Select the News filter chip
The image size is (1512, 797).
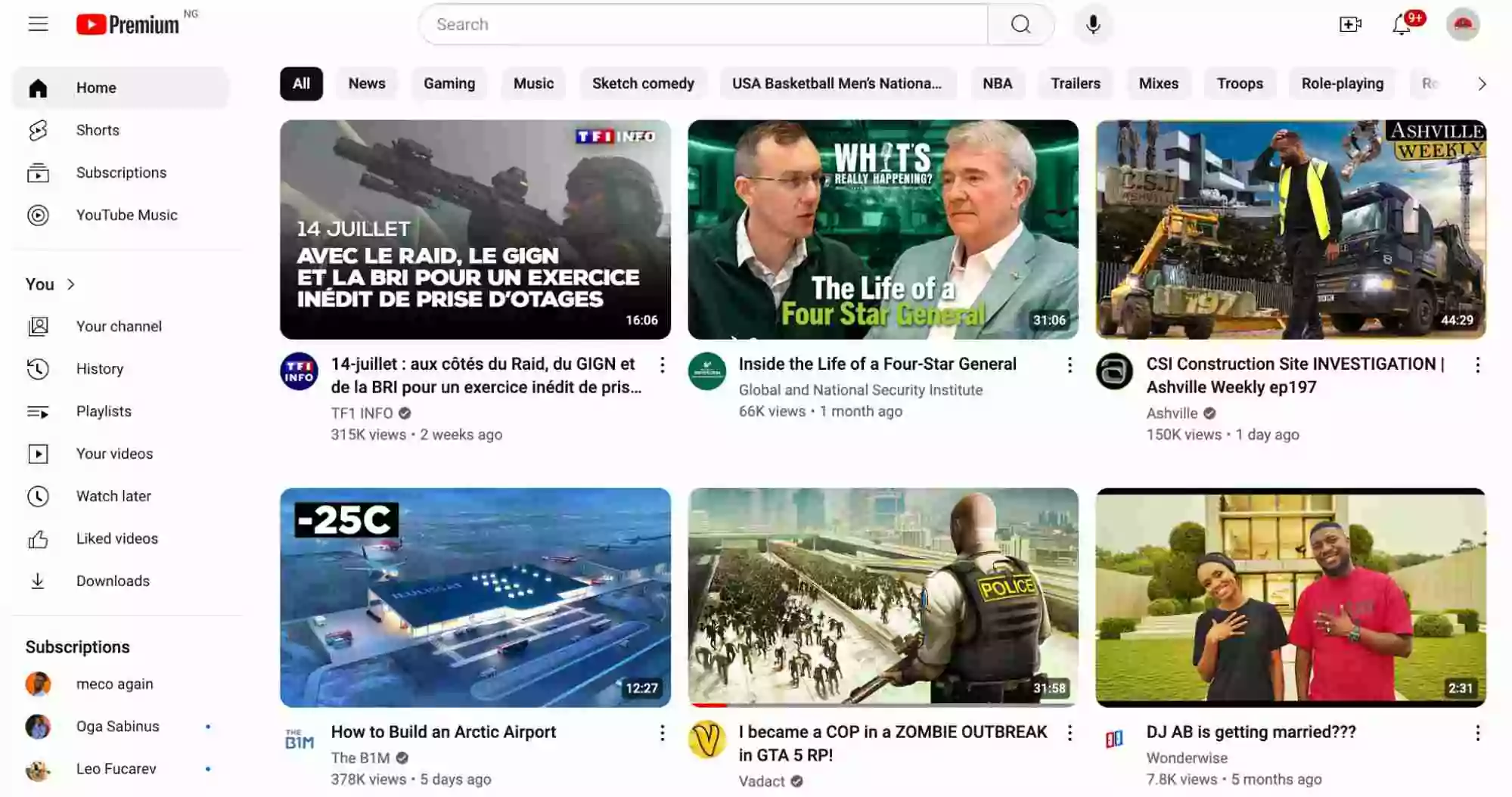(x=366, y=83)
